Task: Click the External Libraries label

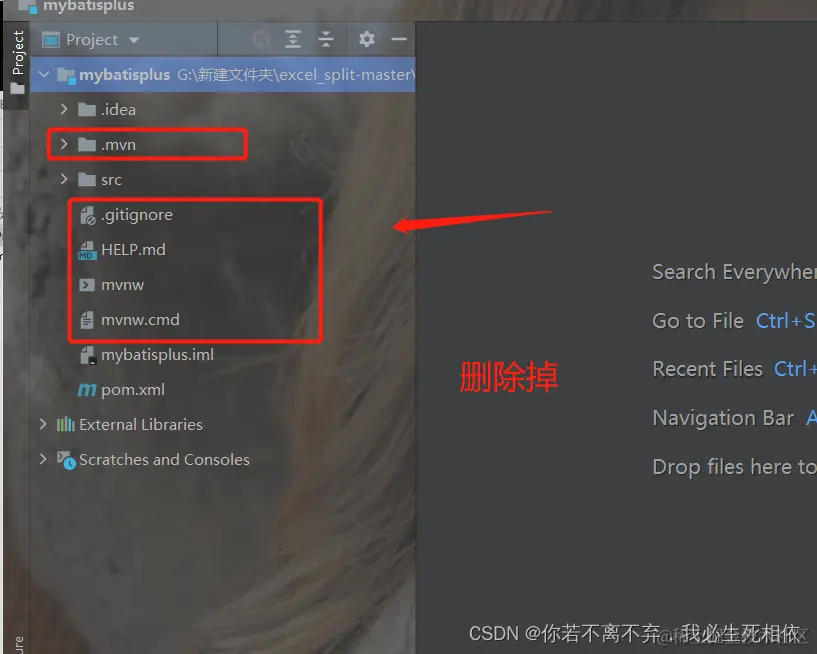Action: click(x=141, y=425)
